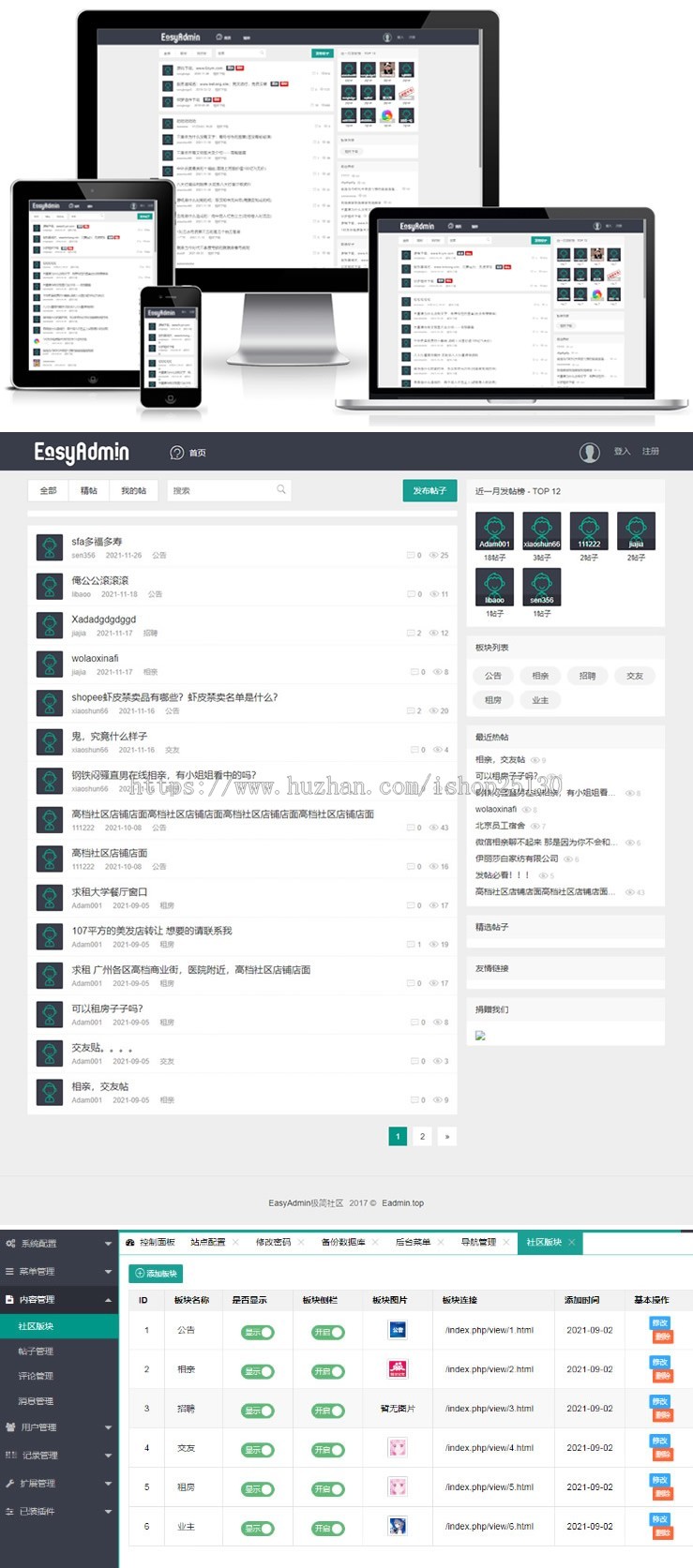The image size is (693, 1568).
Task: Click avatar beside post sfa多福多寿
Action: (49, 547)
